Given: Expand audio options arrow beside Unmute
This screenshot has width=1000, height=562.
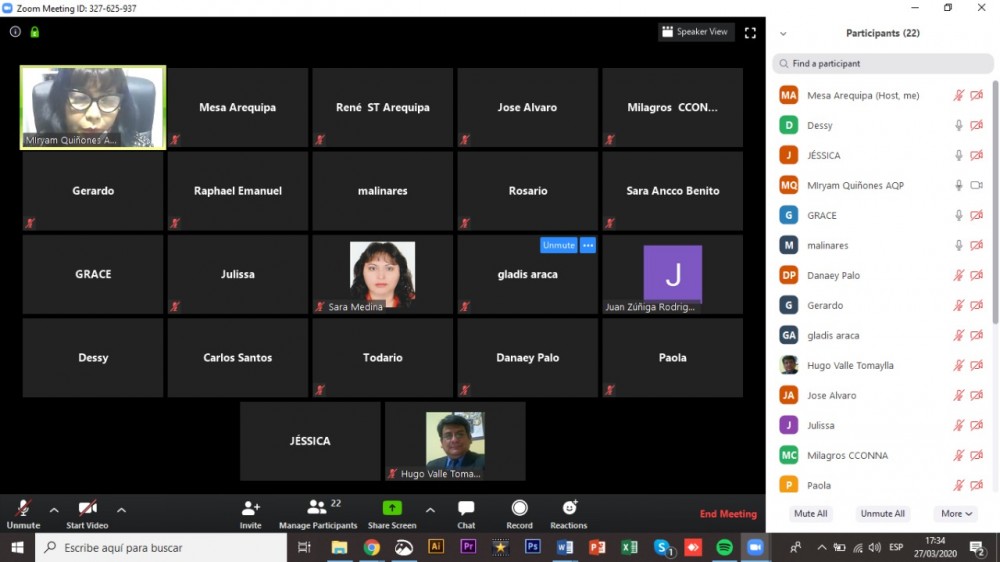Looking at the screenshot, I should pos(54,510).
